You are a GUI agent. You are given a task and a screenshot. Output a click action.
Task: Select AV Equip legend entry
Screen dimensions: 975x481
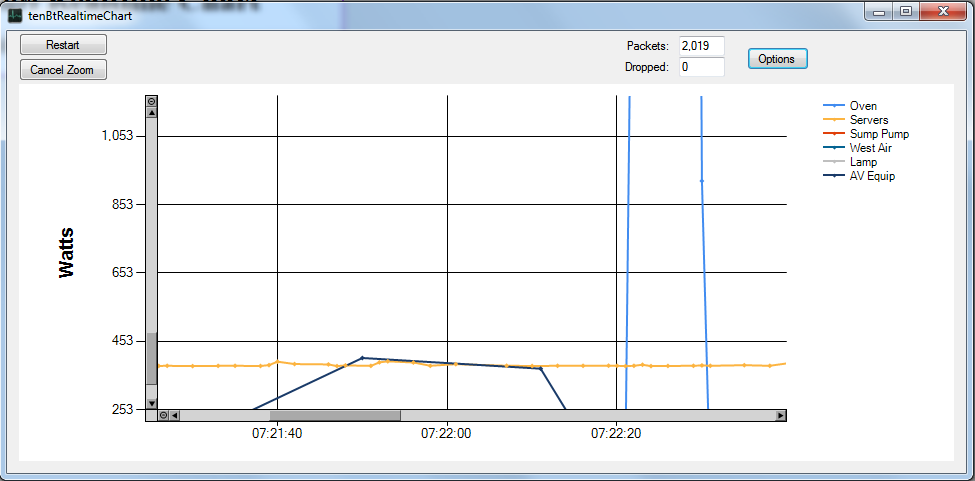(872, 176)
